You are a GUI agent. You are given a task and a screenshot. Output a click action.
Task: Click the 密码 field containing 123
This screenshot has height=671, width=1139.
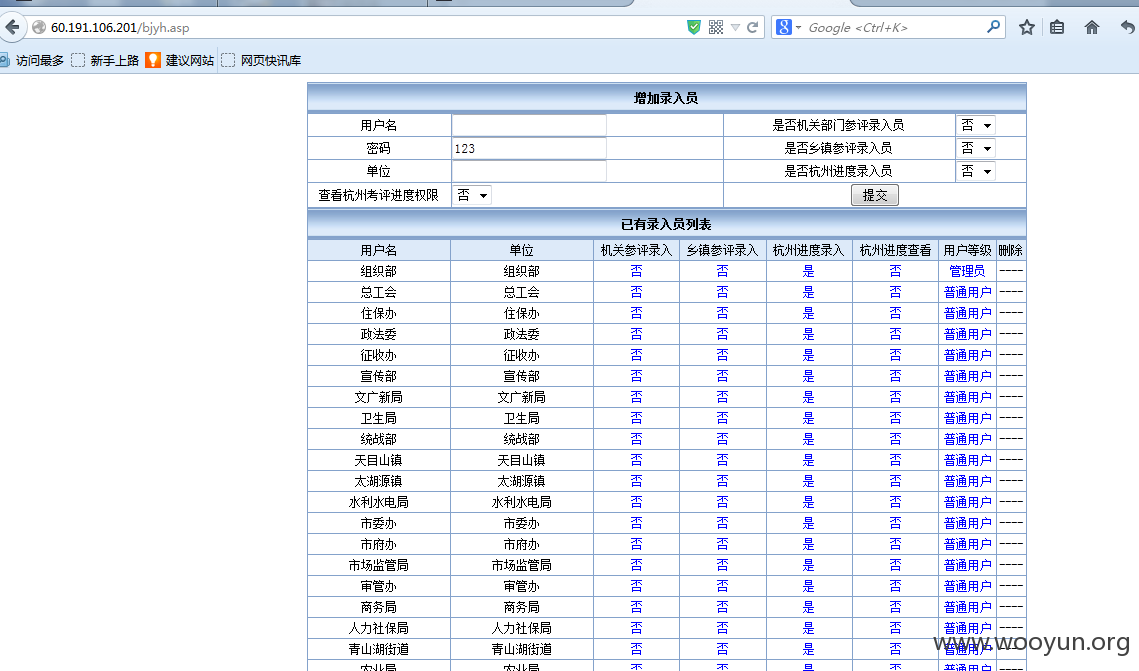529,148
